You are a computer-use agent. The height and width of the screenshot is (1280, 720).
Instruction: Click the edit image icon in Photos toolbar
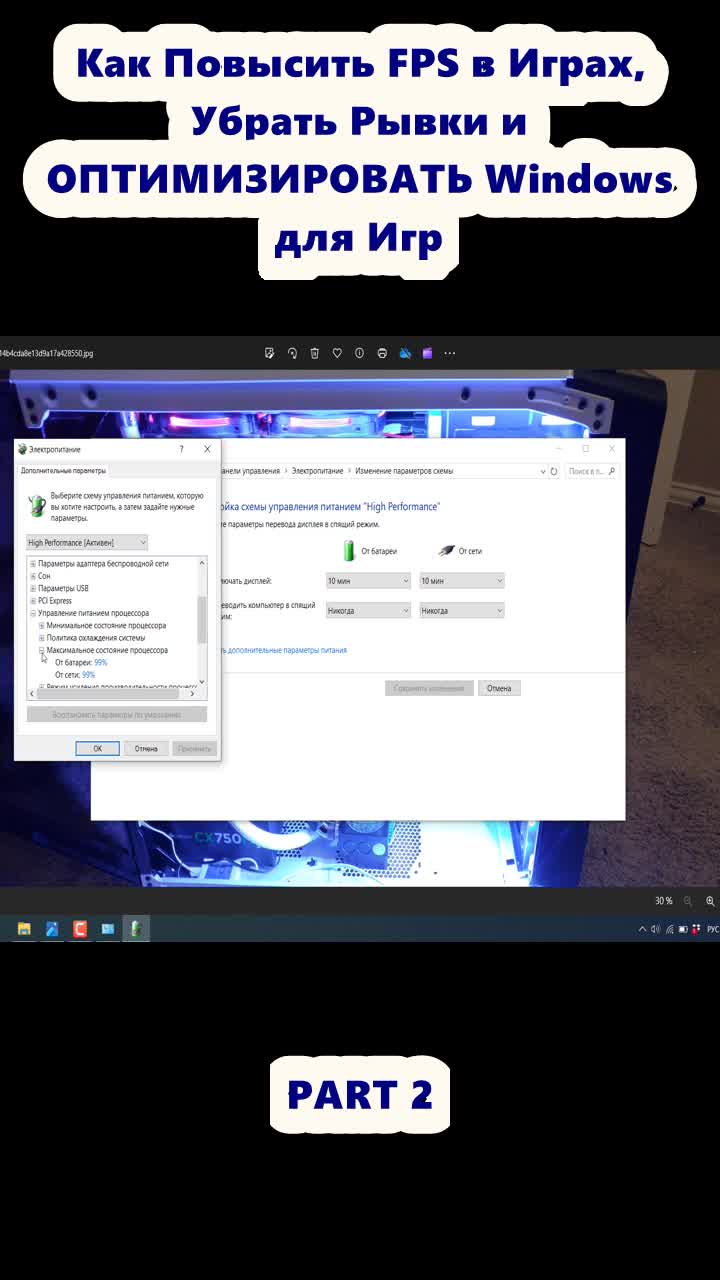pyautogui.click(x=269, y=353)
